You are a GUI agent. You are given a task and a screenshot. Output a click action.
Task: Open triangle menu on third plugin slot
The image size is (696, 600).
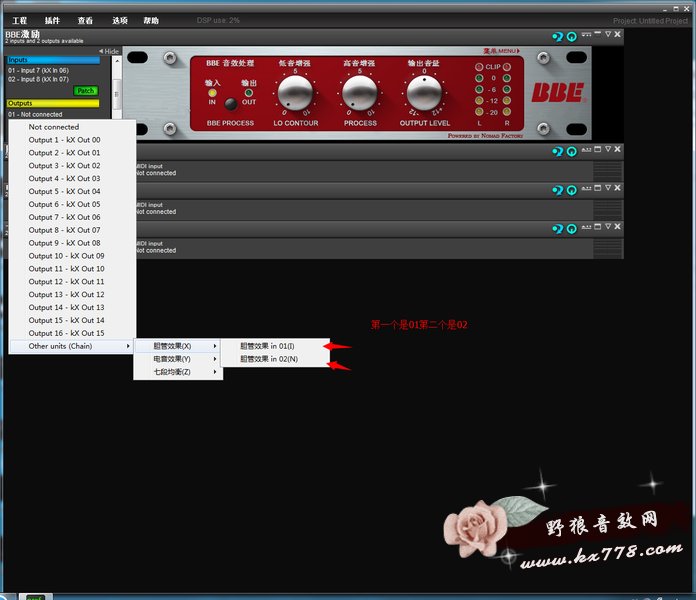coord(608,188)
